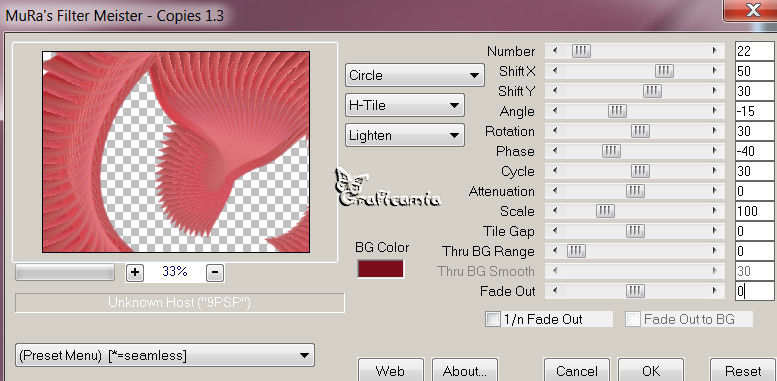The image size is (777, 381).
Task: Open the H-Tile mode dropdown
Action: pyautogui.click(x=404, y=105)
